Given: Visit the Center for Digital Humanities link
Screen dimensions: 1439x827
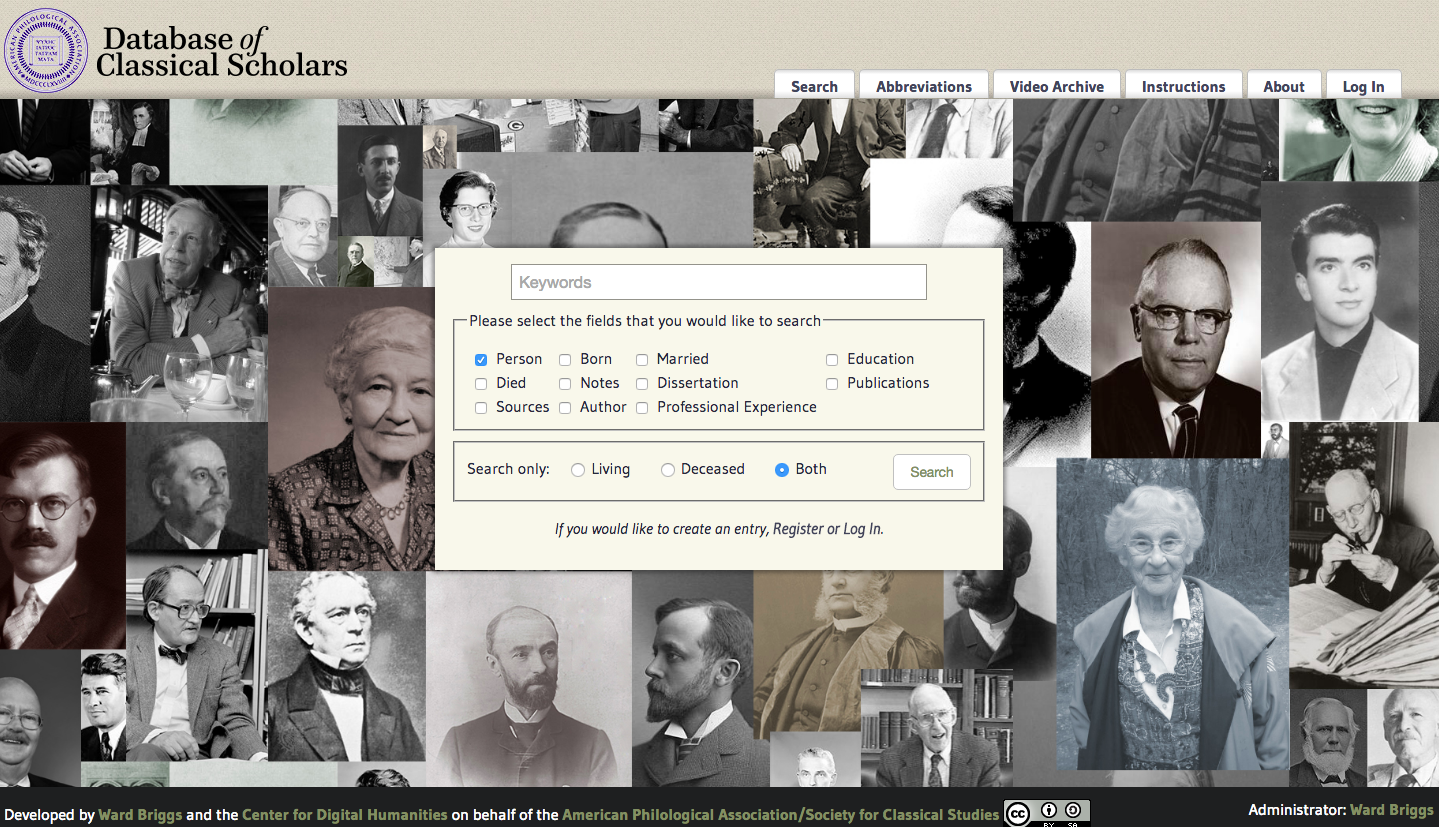Looking at the screenshot, I should [x=345, y=814].
